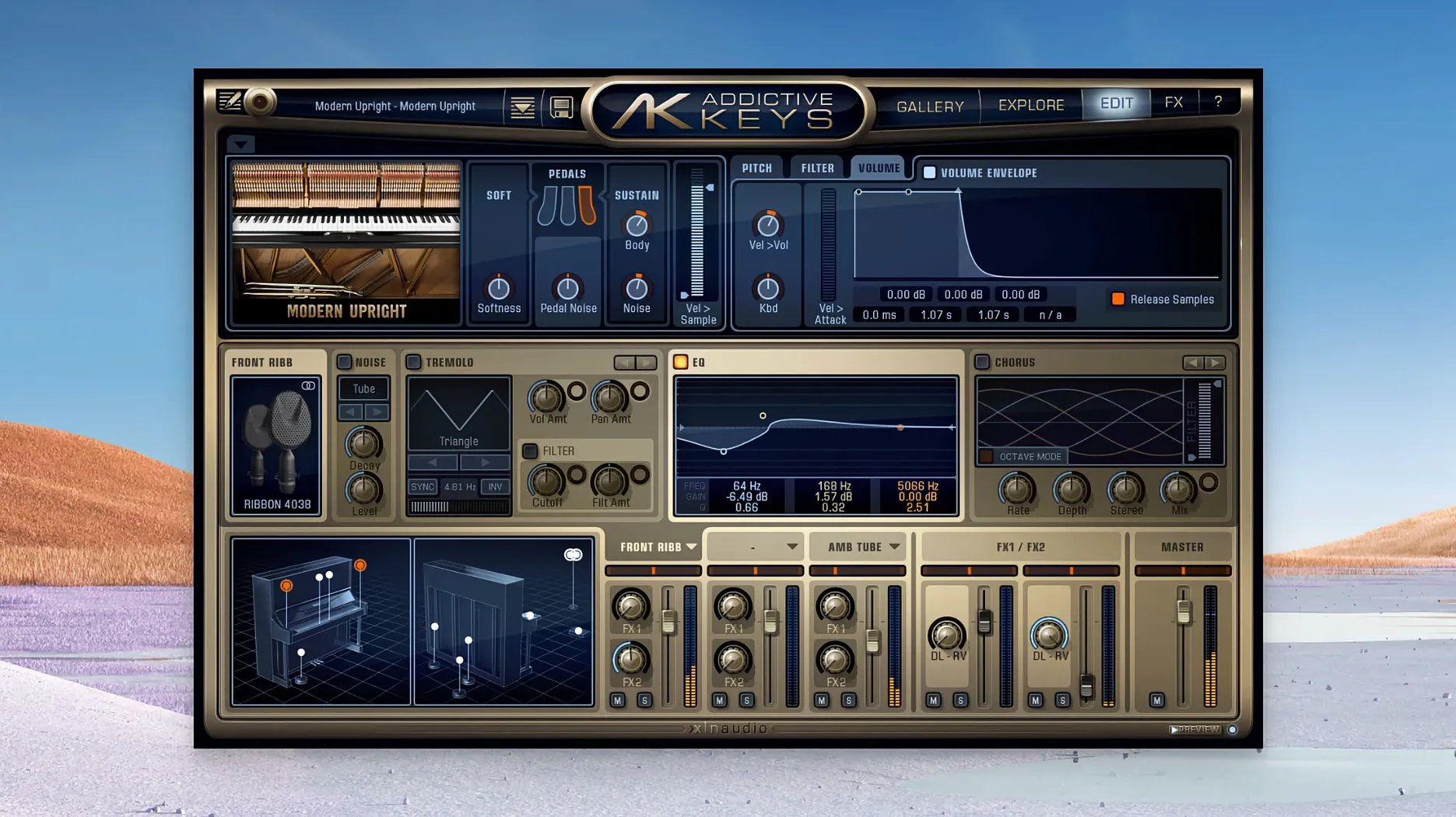Toggle Release Samples option
The image size is (1456, 817).
pos(1118,299)
